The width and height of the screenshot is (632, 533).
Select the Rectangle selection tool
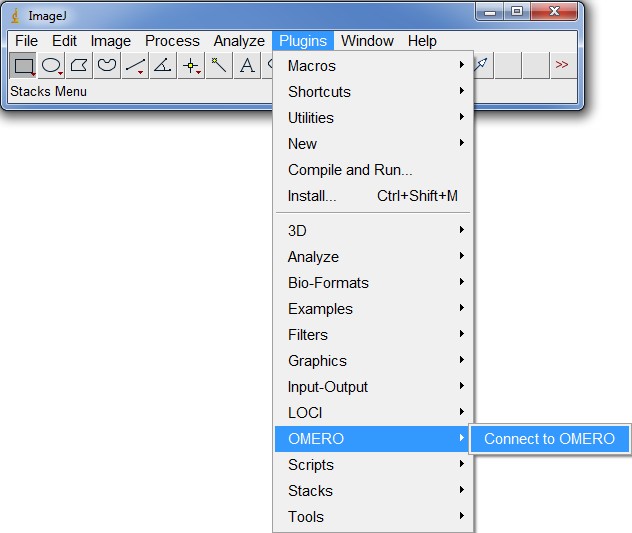pyautogui.click(x=24, y=66)
